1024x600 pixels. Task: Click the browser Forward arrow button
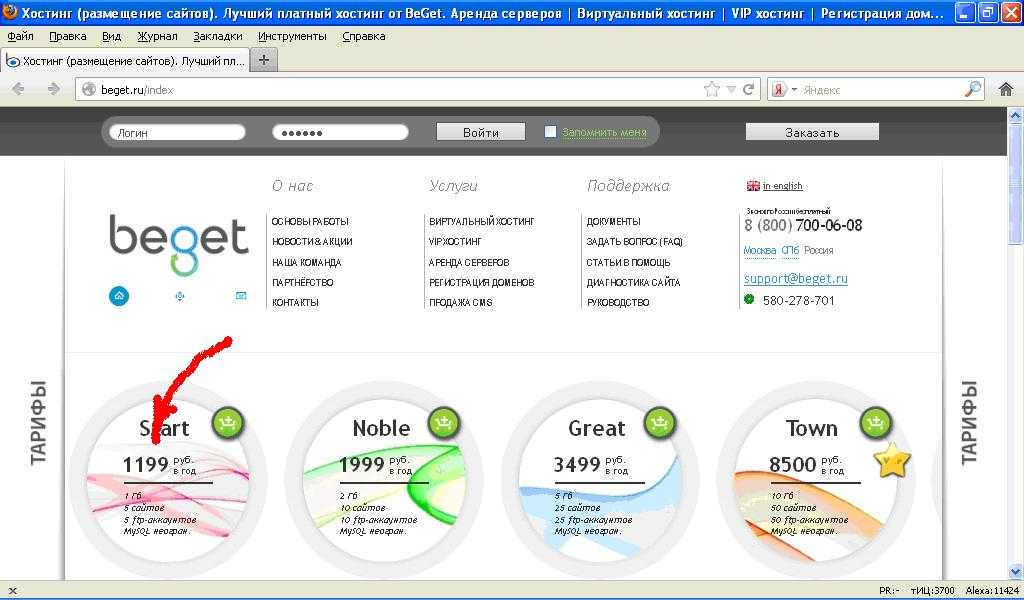click(54, 89)
